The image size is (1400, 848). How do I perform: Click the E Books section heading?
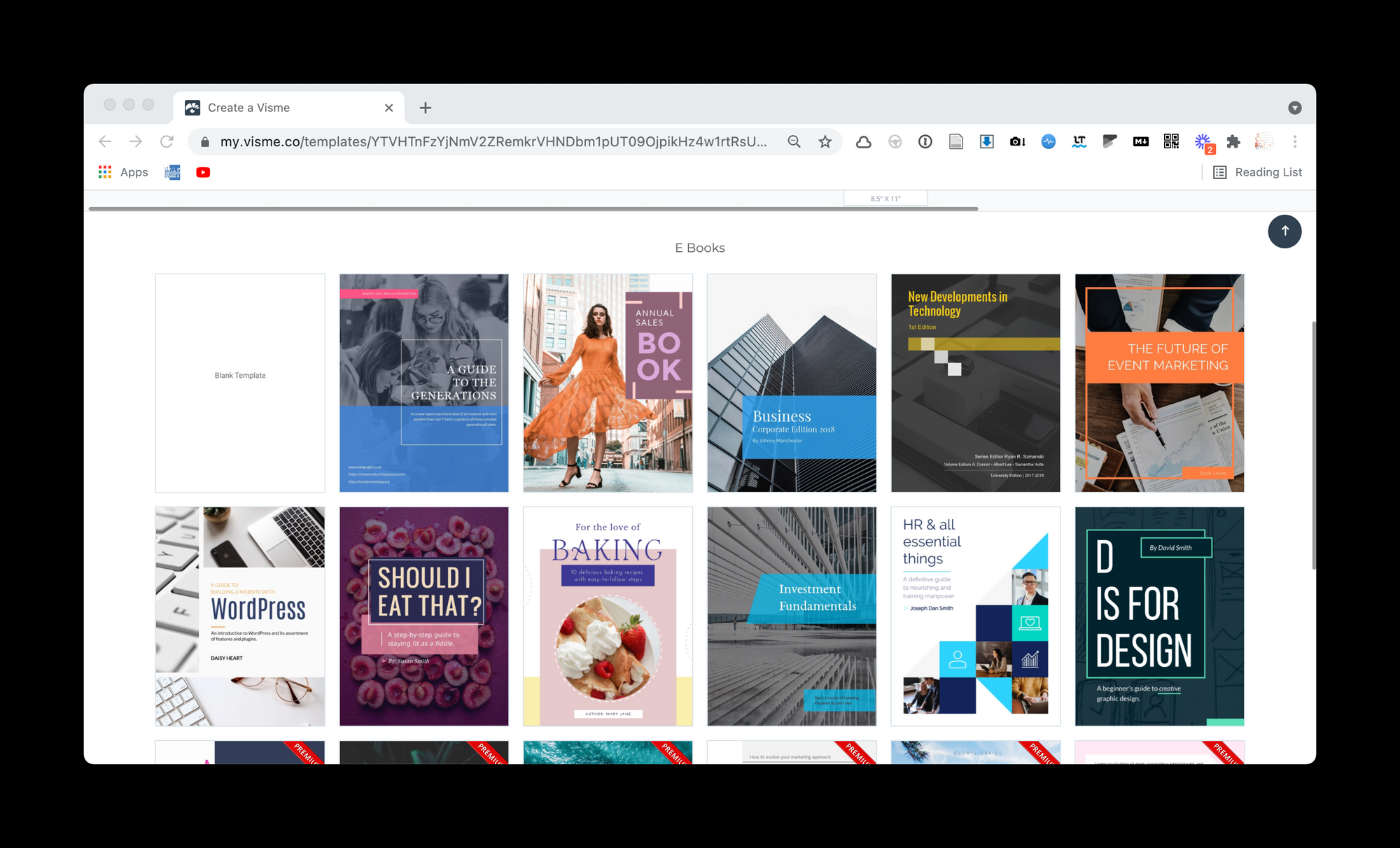(700, 248)
